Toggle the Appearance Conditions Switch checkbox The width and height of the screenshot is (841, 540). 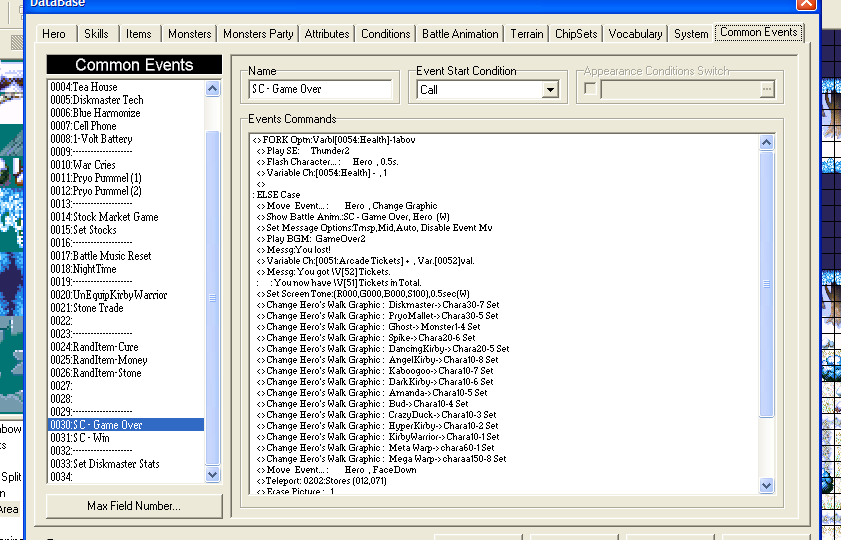[590, 90]
